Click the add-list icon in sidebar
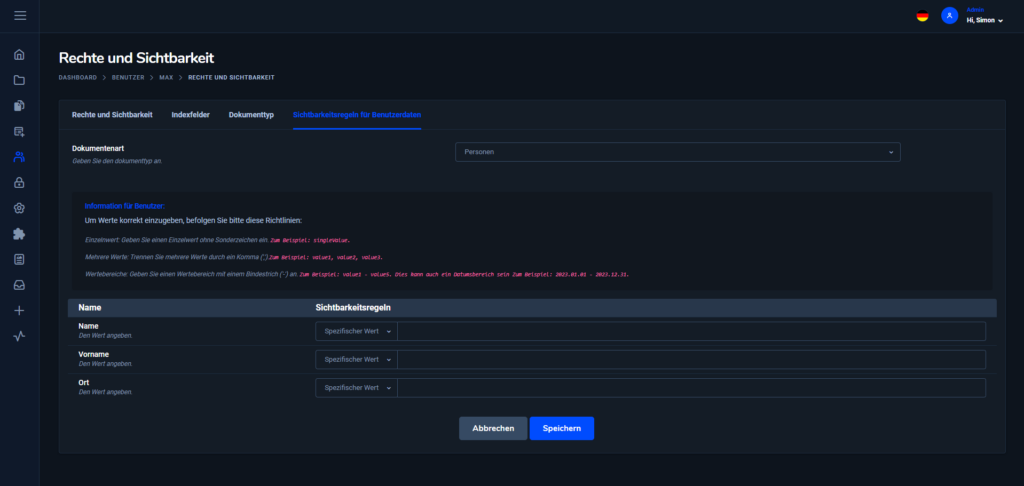Viewport: 1024px width, 486px height. tap(20, 131)
